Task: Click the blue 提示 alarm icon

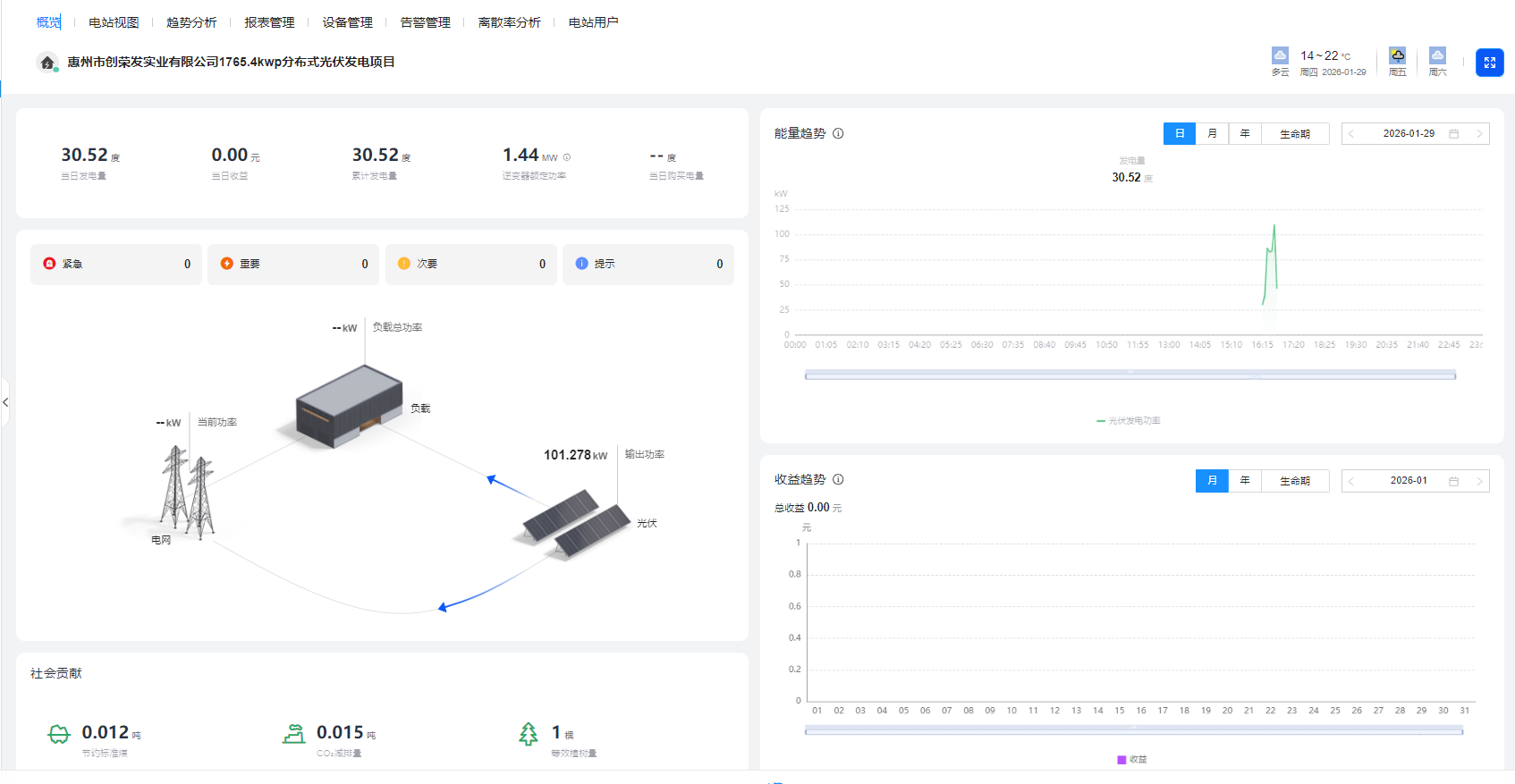Action: (x=581, y=264)
